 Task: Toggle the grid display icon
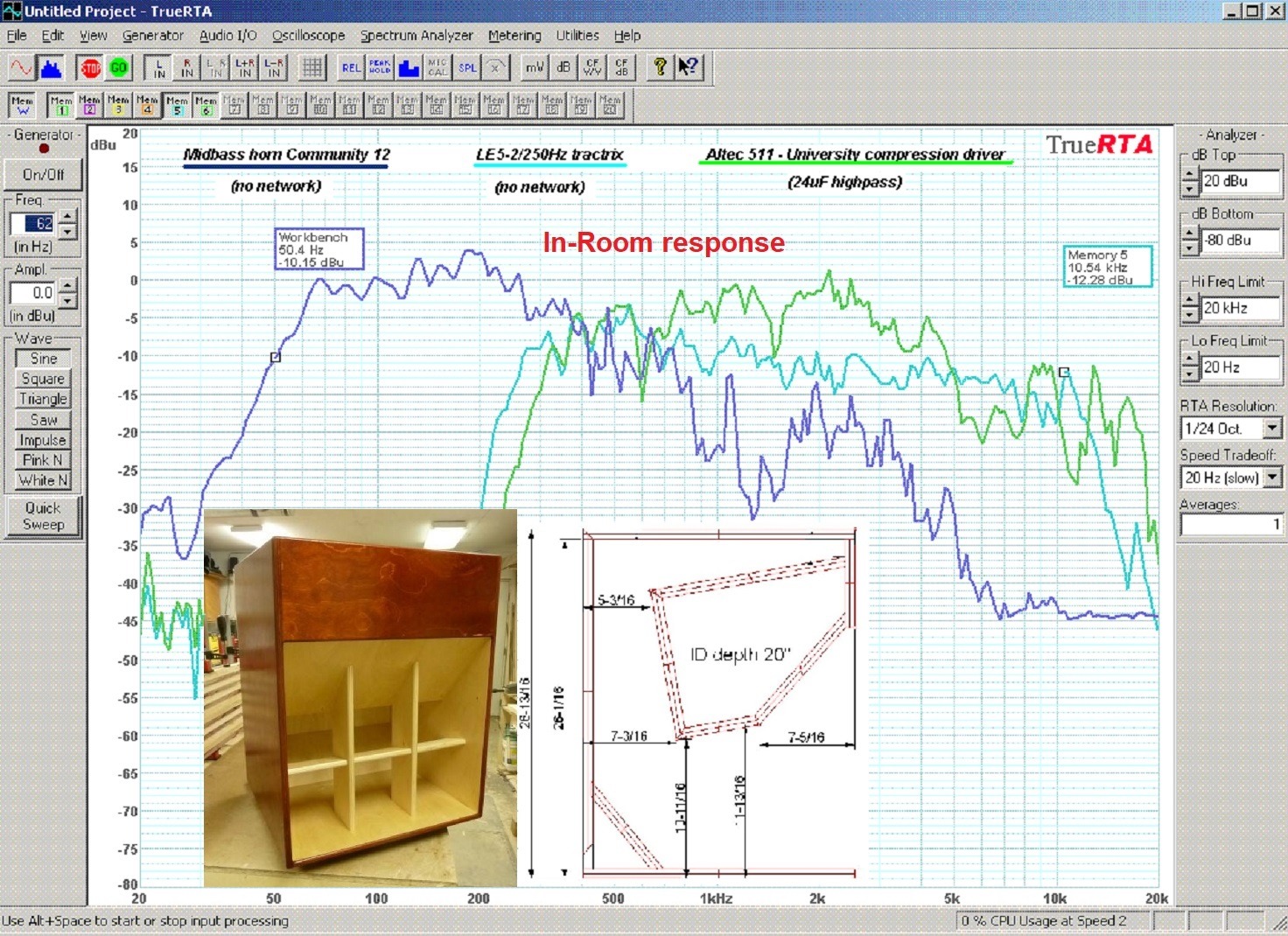click(x=312, y=67)
